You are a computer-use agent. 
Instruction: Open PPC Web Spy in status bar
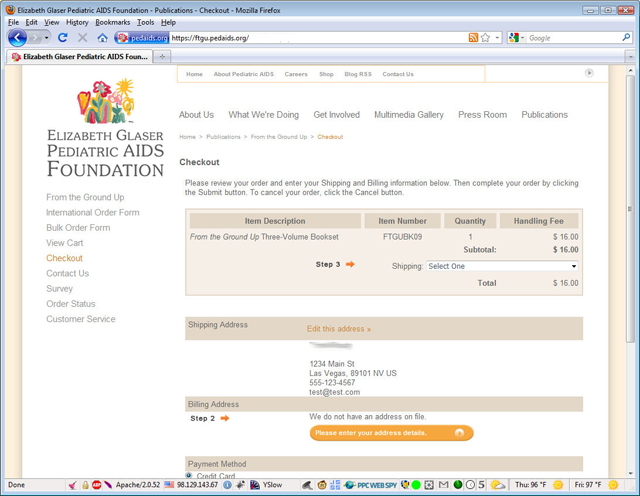(x=370, y=485)
